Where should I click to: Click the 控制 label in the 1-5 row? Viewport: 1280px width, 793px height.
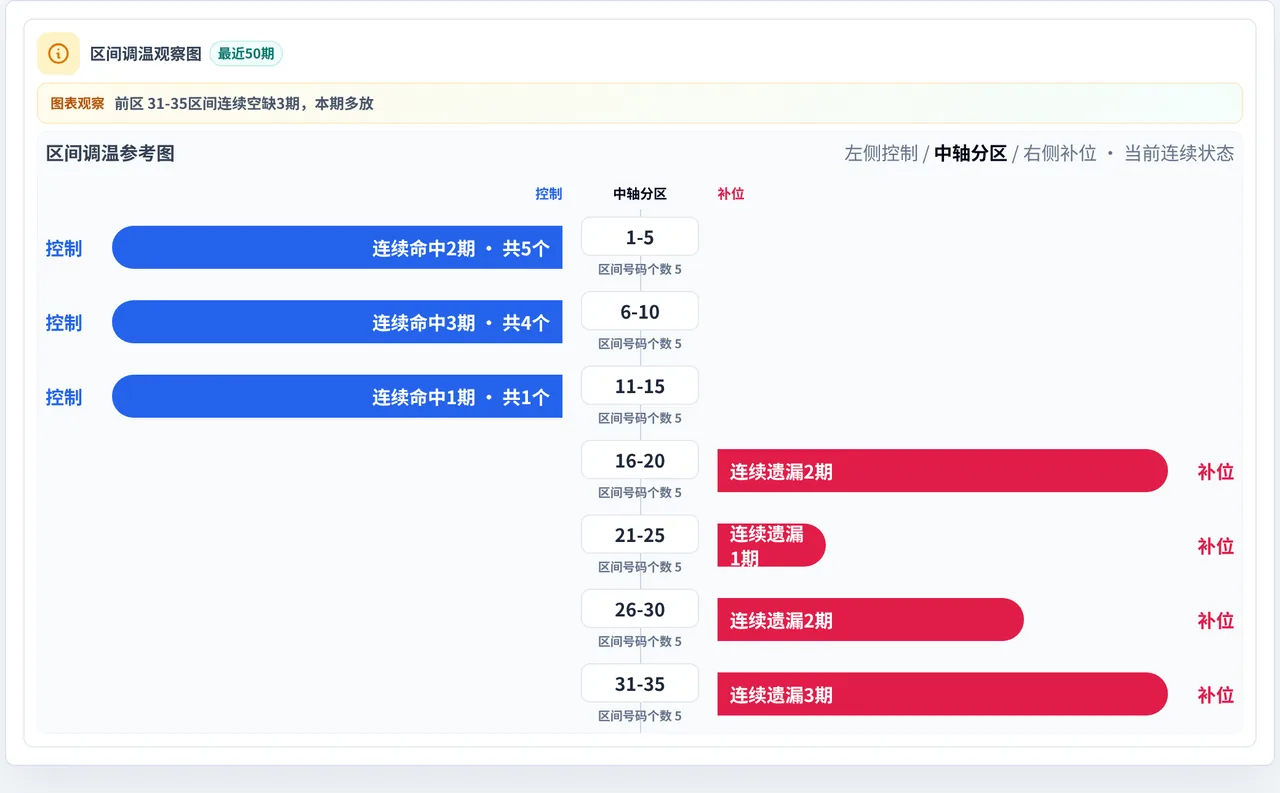pos(64,248)
